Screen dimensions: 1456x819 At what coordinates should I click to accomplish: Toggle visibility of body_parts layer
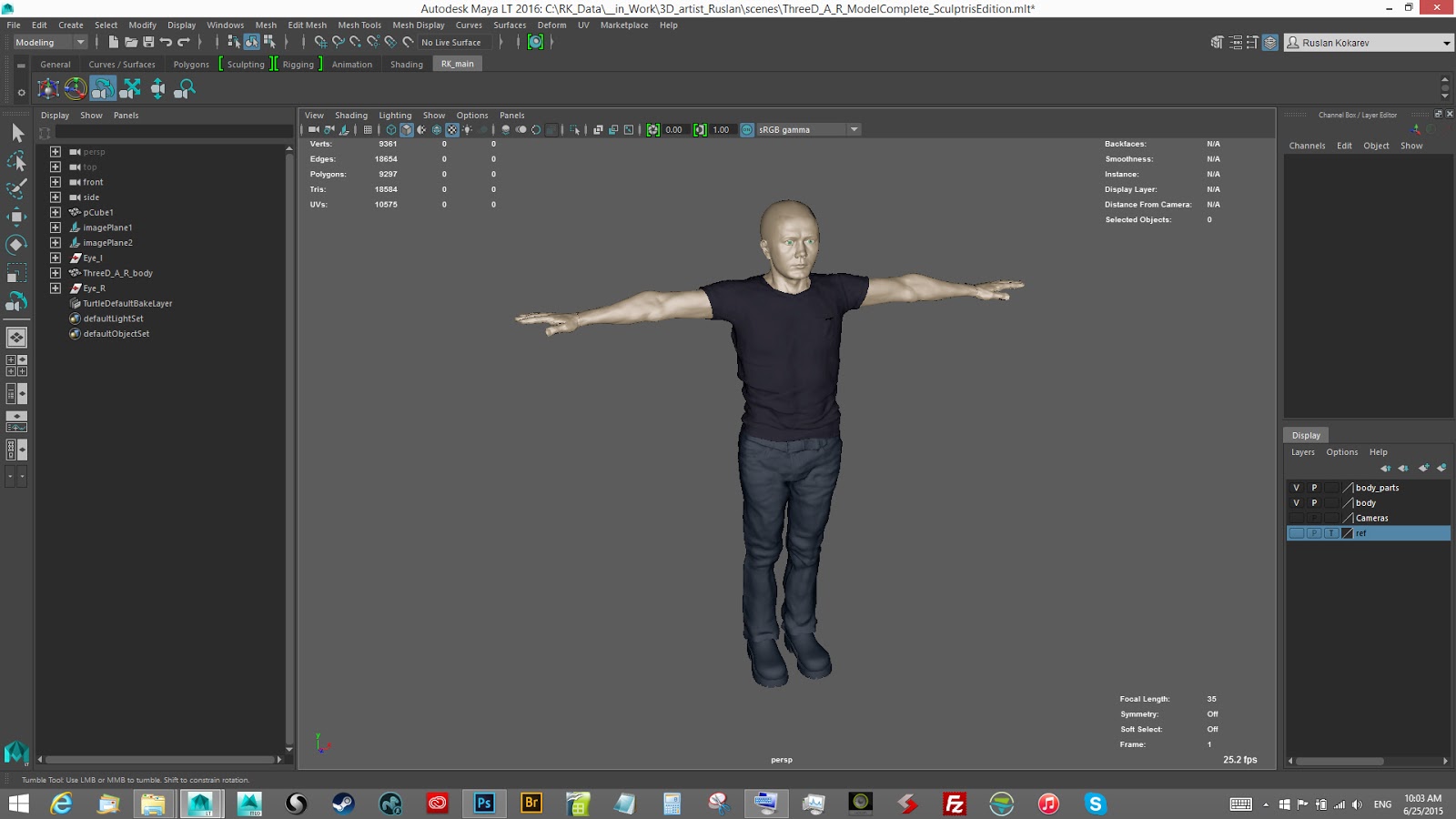pyautogui.click(x=1296, y=488)
